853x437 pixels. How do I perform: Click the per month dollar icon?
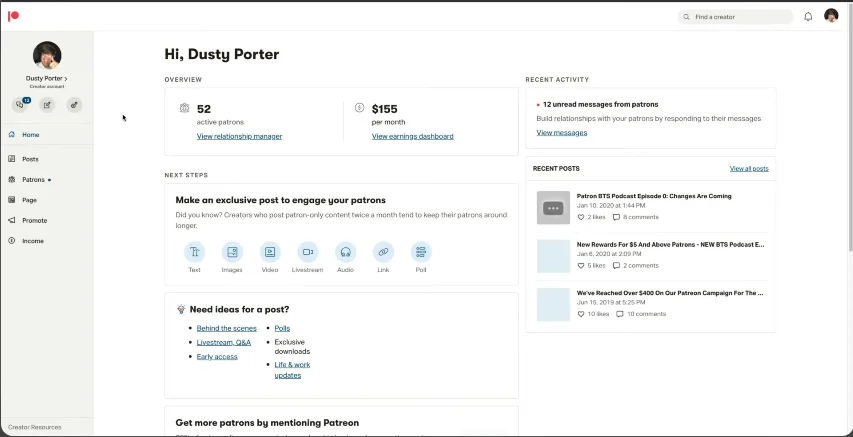pos(359,108)
